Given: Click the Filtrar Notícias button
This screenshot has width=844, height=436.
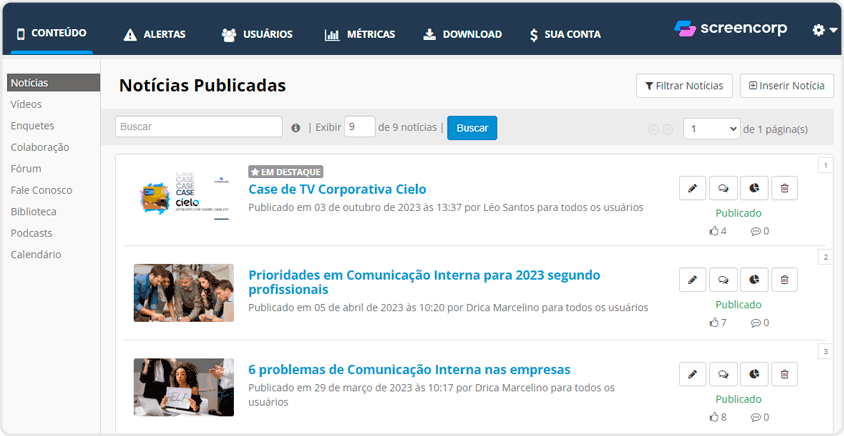Looking at the screenshot, I should tap(684, 86).
